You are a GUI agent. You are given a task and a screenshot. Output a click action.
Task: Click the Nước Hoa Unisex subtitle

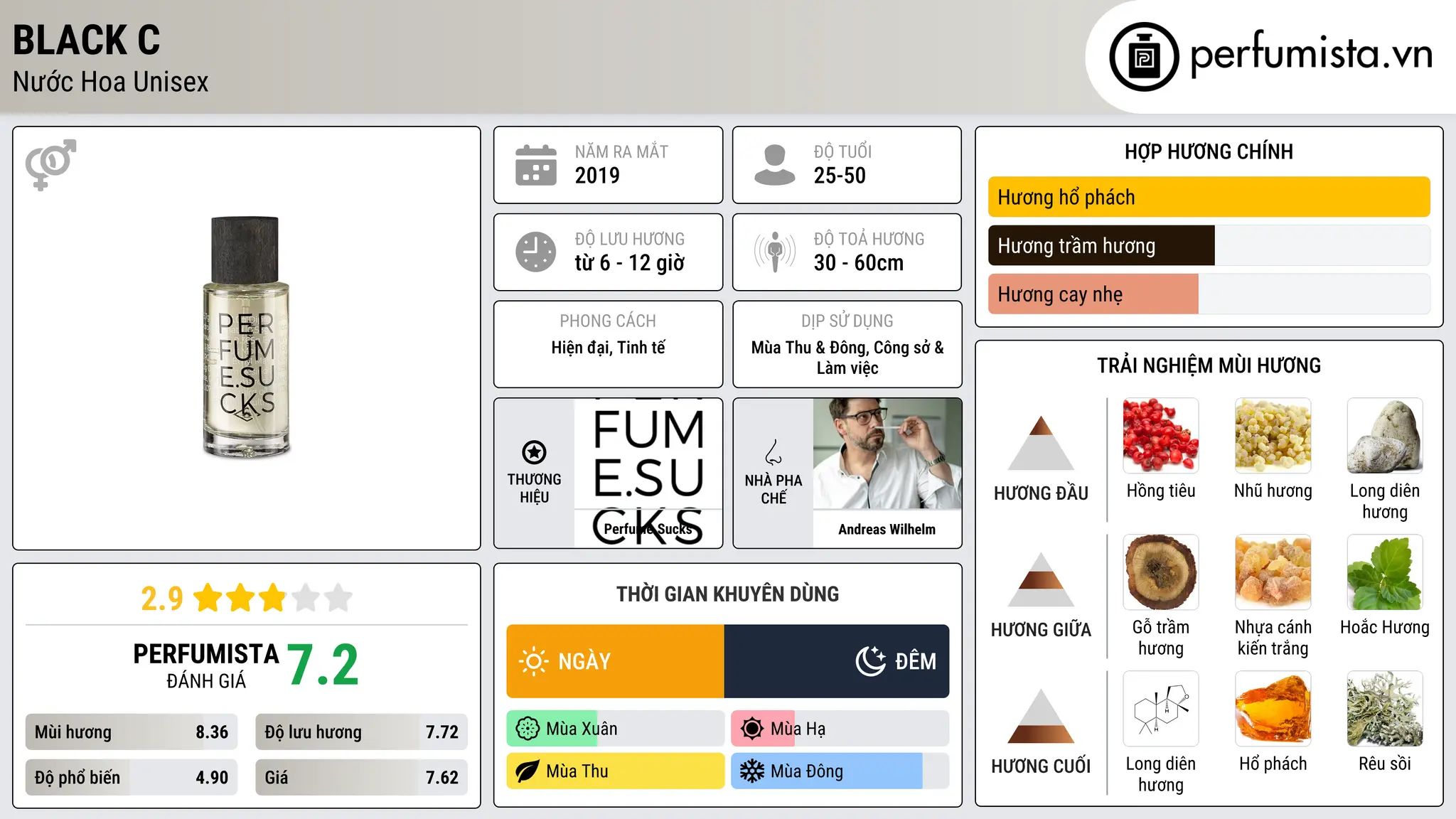[x=110, y=82]
